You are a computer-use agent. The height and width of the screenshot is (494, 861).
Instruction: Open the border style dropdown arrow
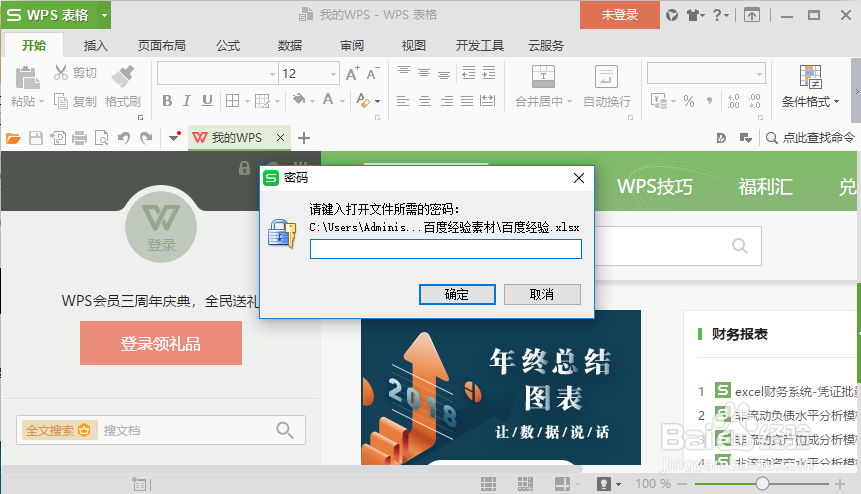tap(247, 102)
